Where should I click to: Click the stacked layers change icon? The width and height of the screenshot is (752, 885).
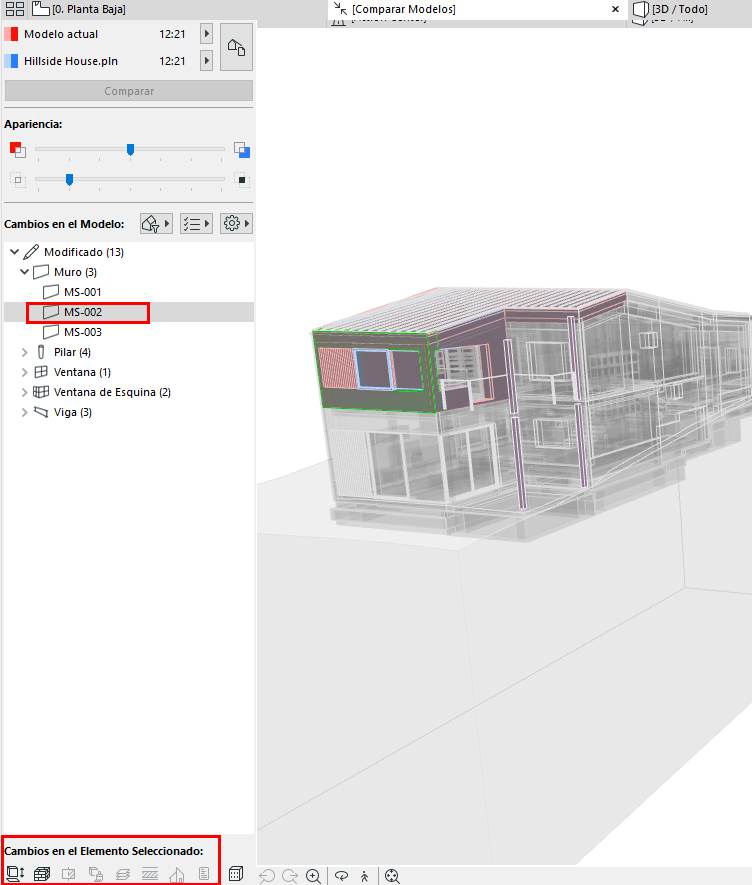123,874
